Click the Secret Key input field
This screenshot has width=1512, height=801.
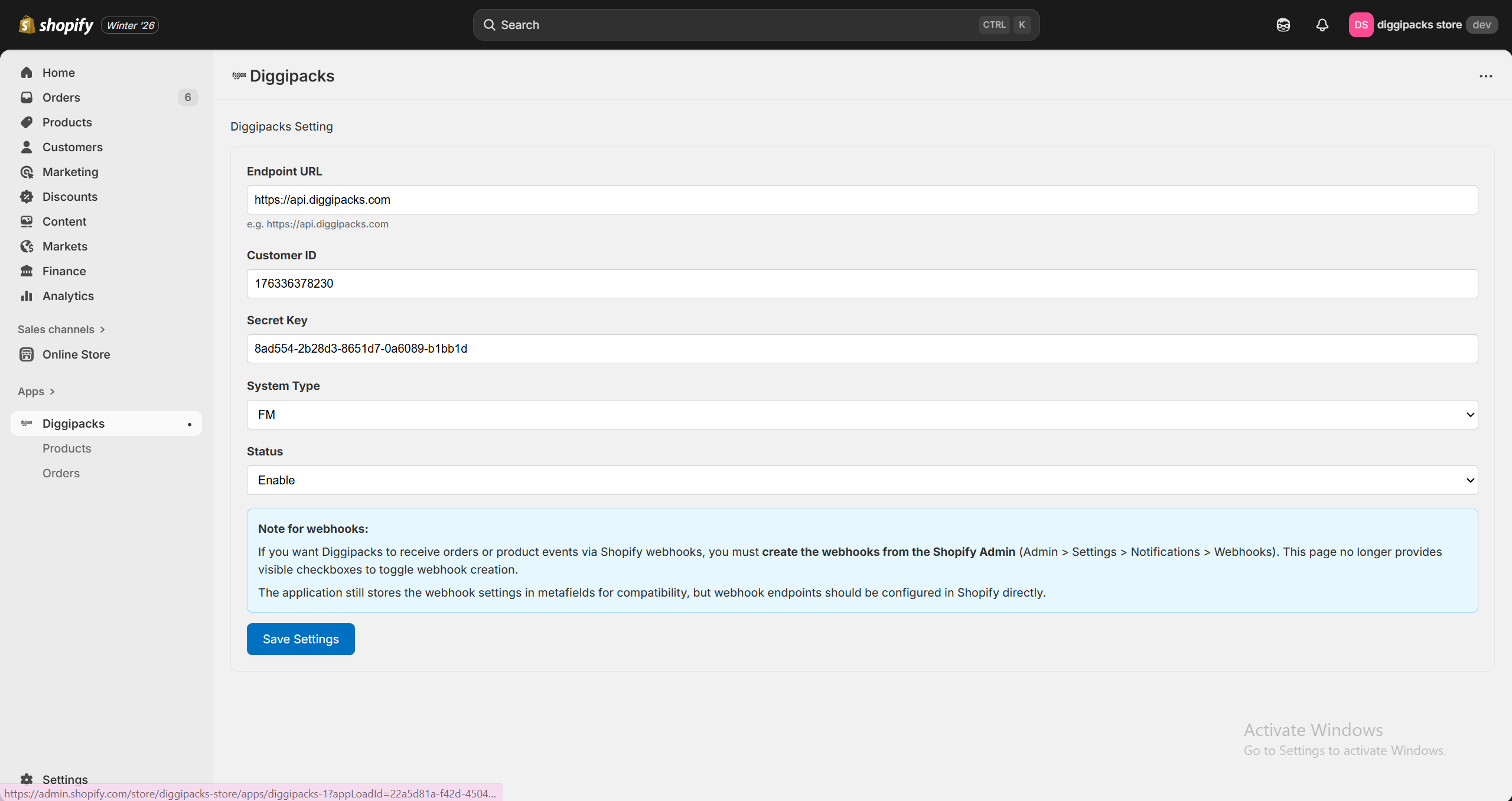click(862, 349)
